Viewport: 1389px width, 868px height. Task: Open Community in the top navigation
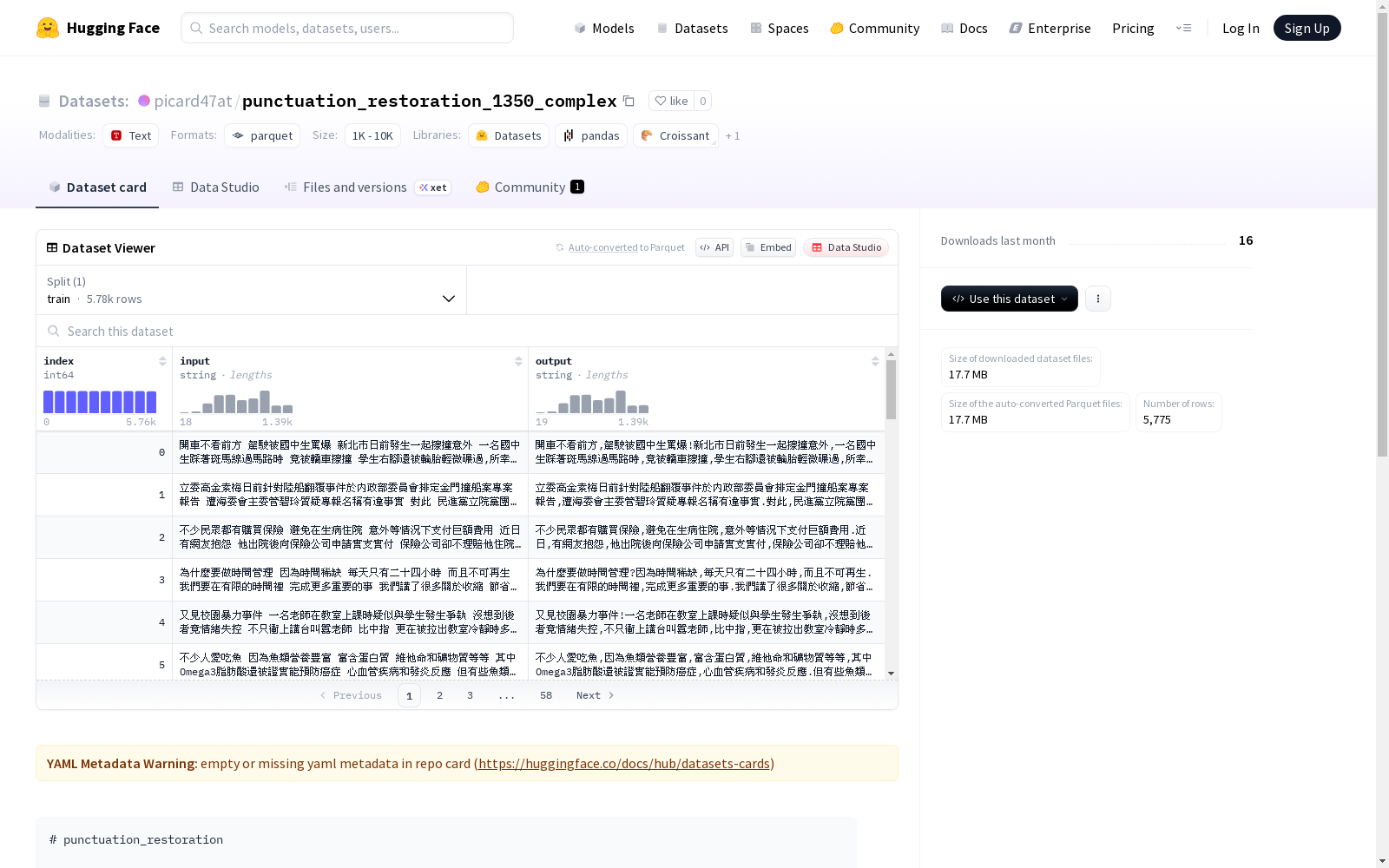click(875, 28)
